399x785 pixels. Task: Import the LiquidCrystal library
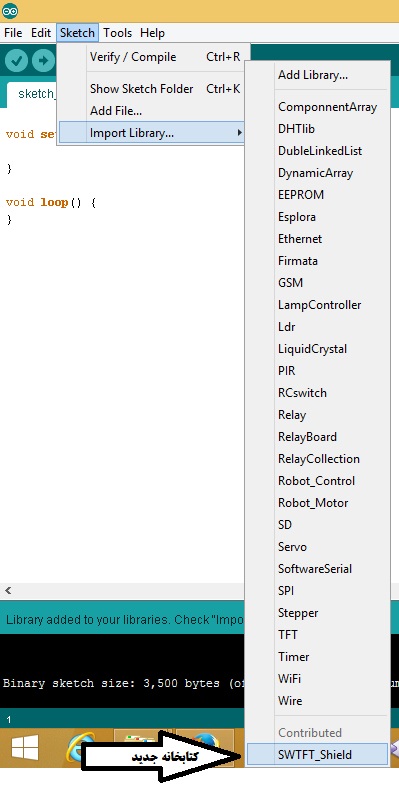(x=317, y=349)
